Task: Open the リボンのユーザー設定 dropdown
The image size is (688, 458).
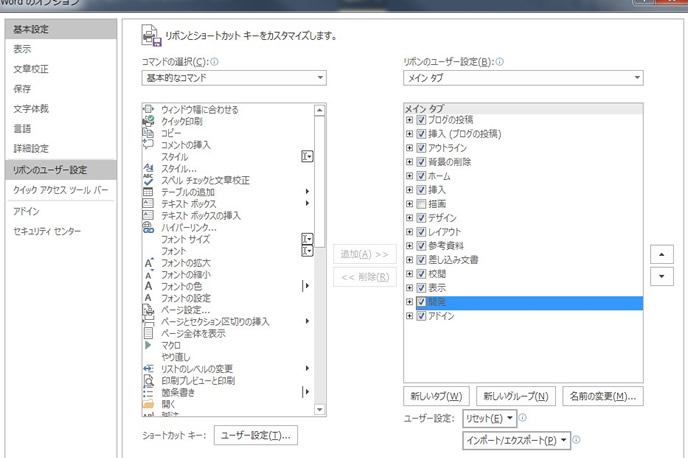Action: 523,78
